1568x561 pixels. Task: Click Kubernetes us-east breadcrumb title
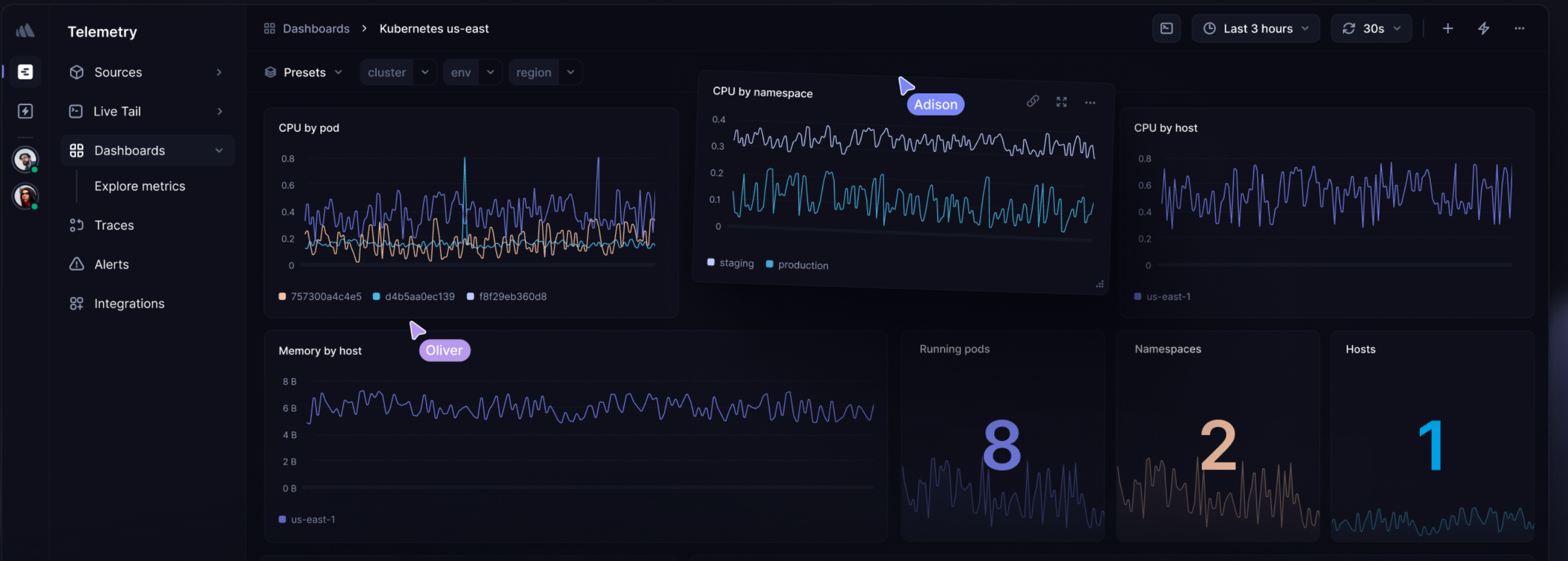click(434, 28)
